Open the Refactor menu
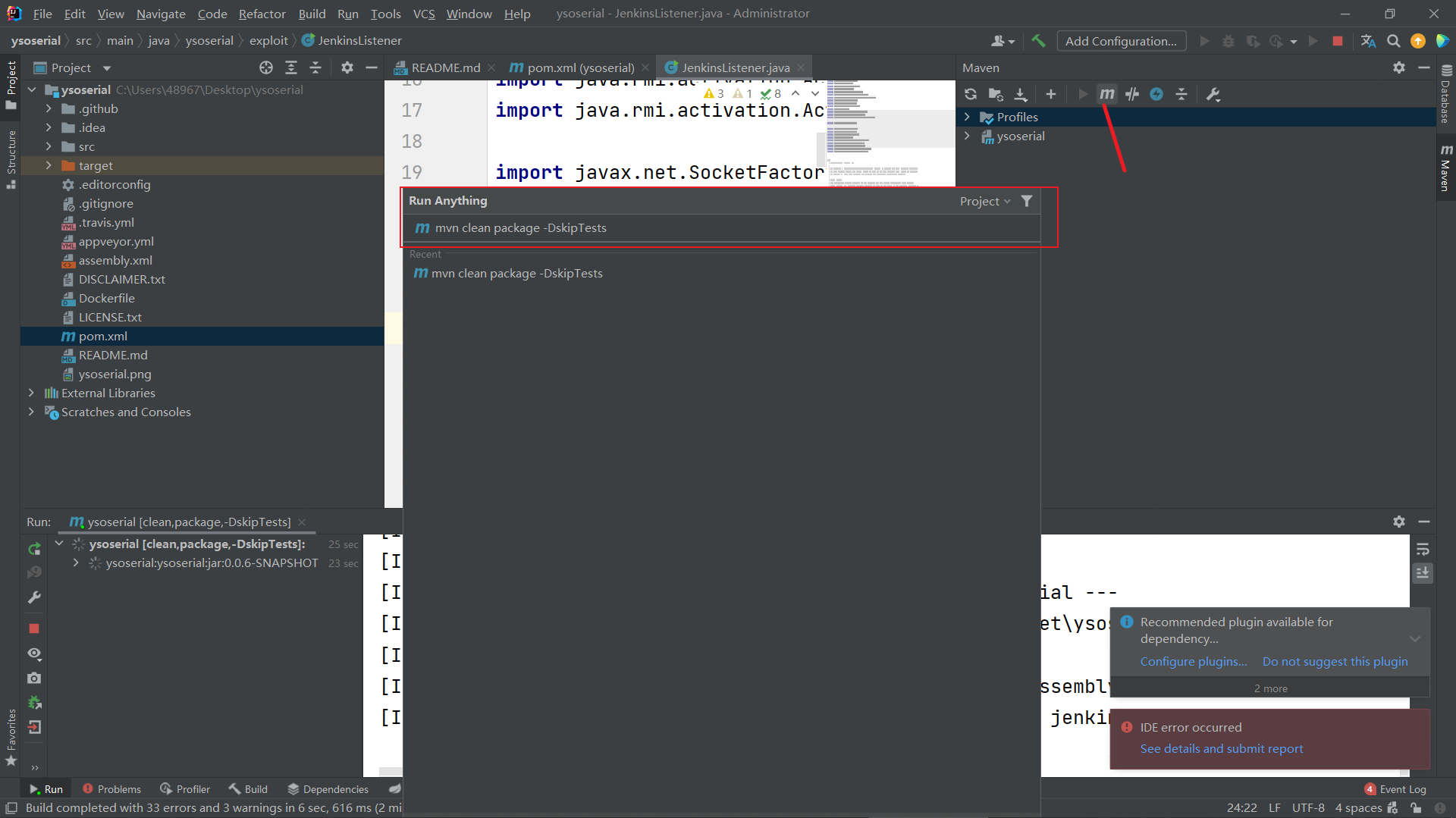Image resolution: width=1456 pixels, height=818 pixels. [x=262, y=14]
